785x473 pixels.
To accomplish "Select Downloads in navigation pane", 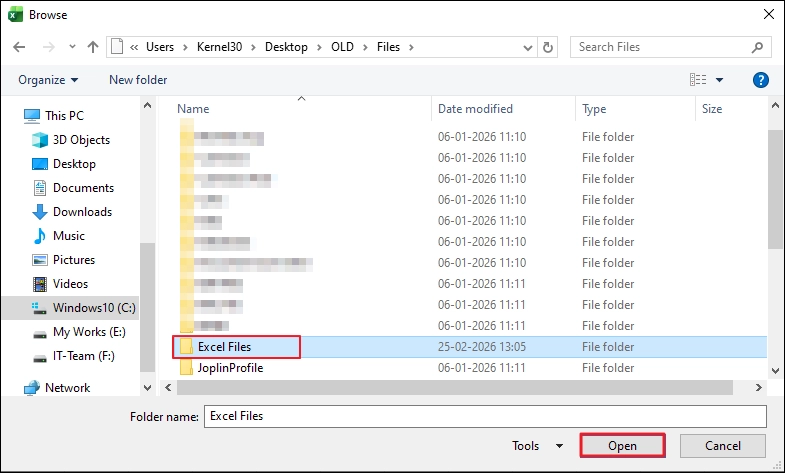I will click(x=82, y=212).
